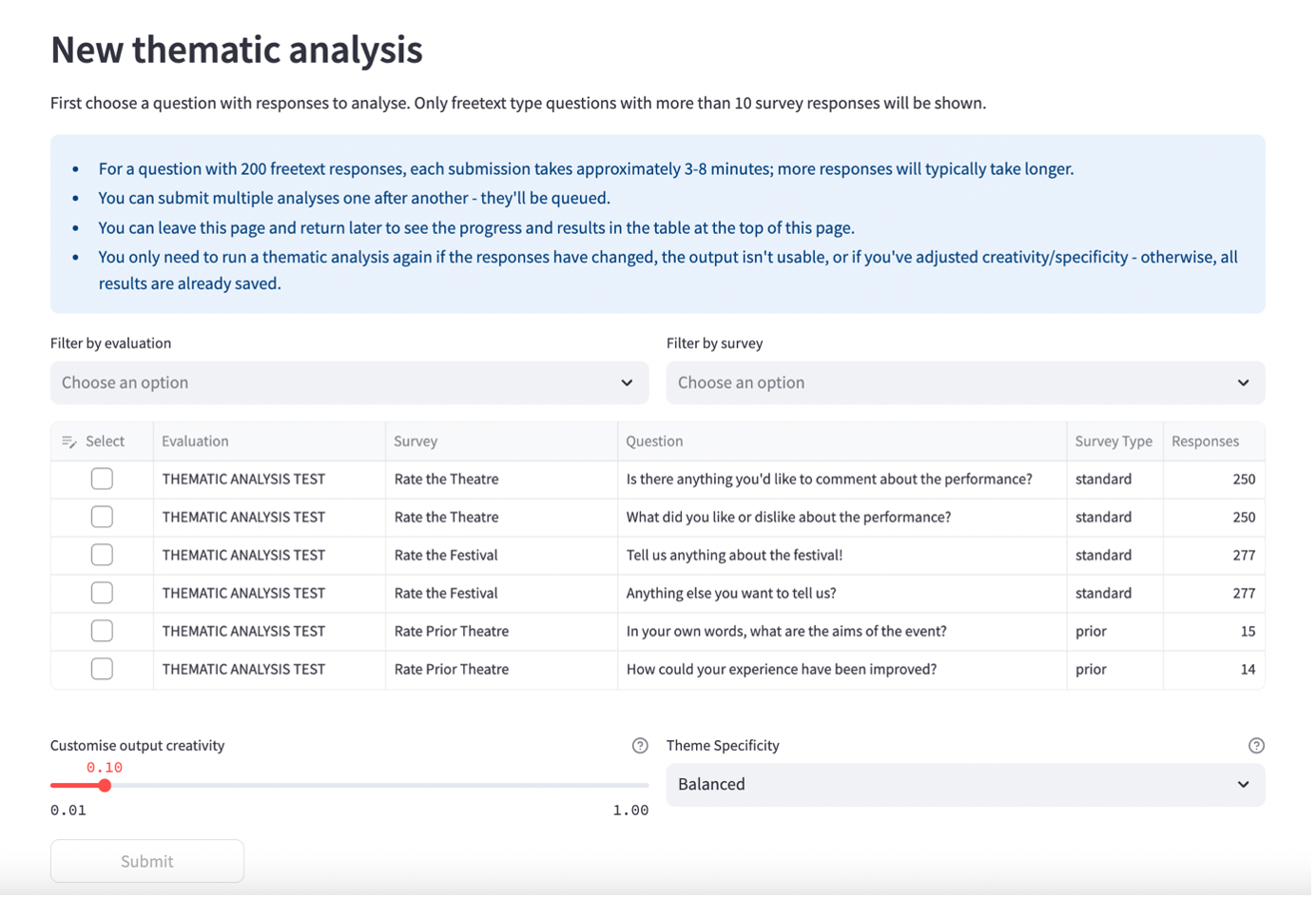
Task: Check the 'aims of the event' question row
Action: (102, 631)
